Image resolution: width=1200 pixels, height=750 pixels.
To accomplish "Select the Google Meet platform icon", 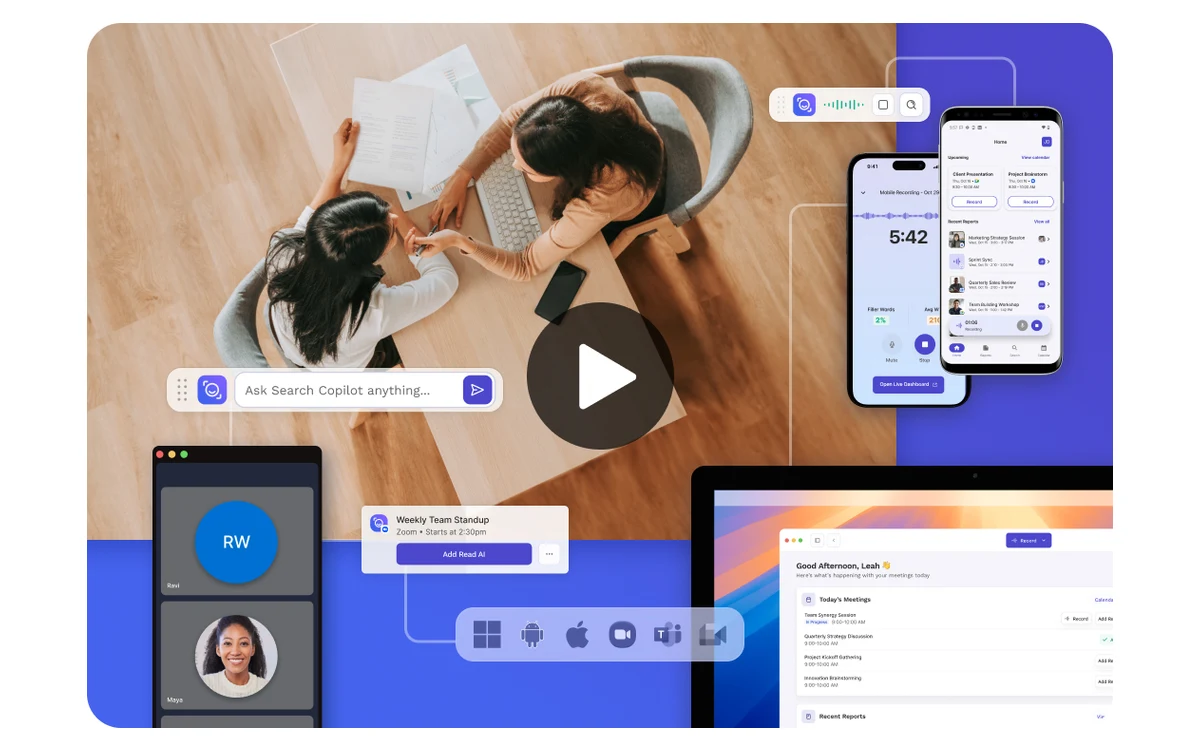I will [712, 634].
